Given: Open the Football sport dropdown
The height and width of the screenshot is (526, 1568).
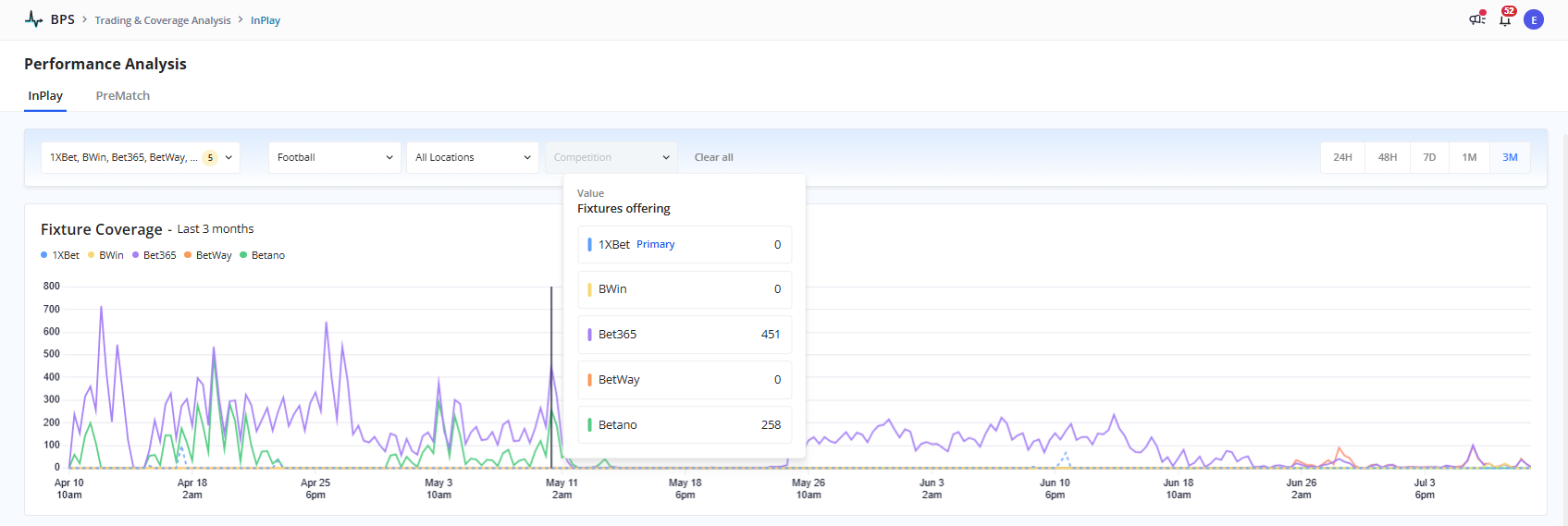Looking at the screenshot, I should click(334, 157).
